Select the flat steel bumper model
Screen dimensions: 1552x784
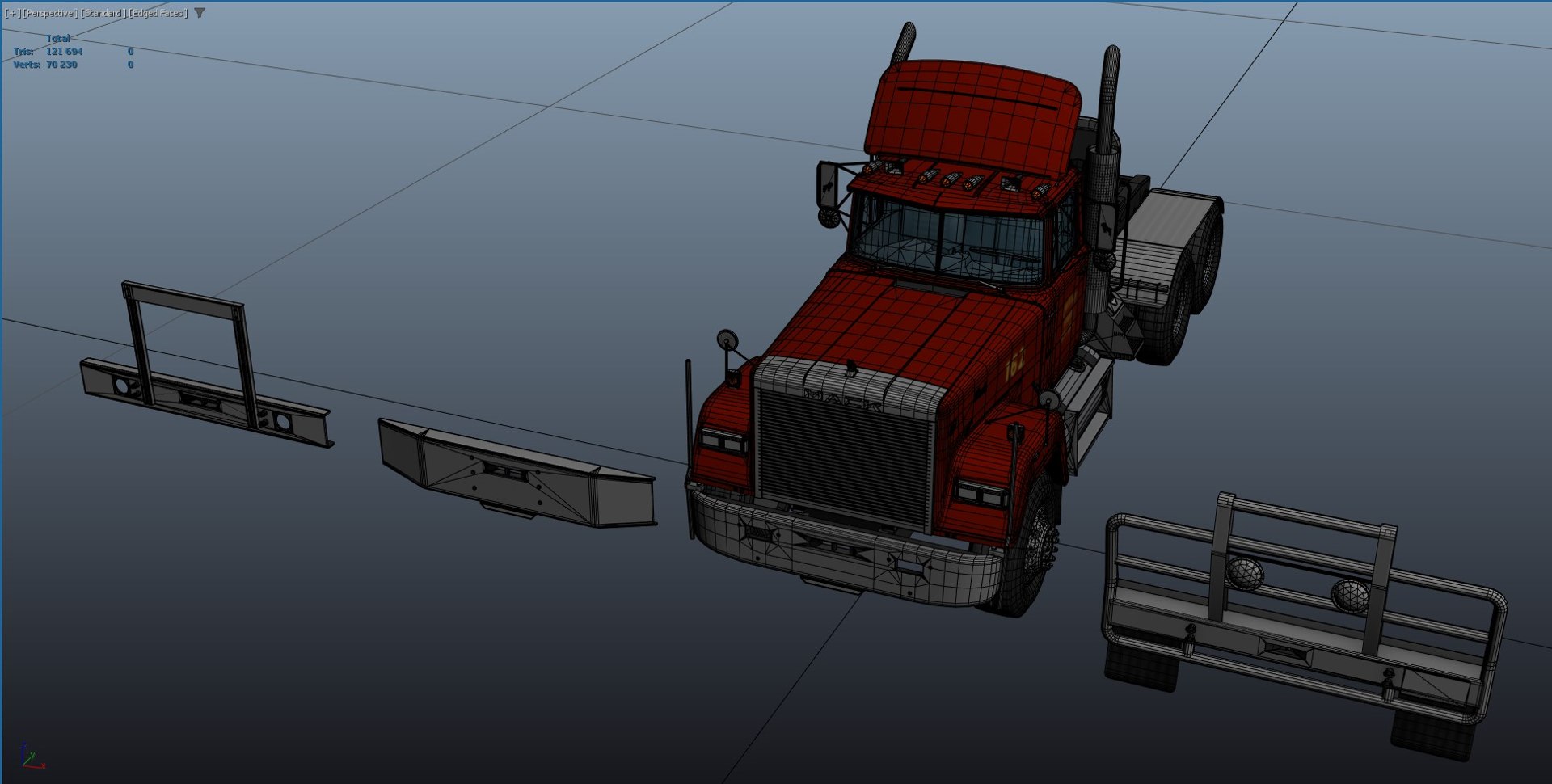tap(517, 474)
